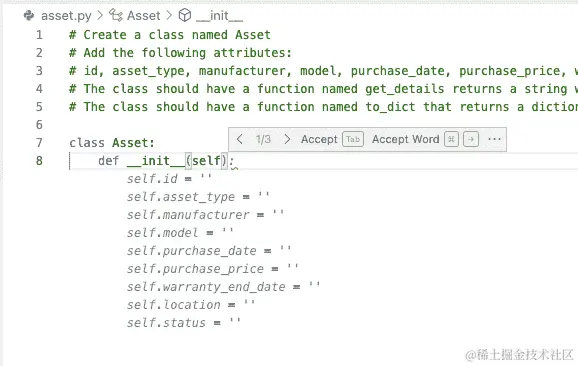Expand breadcrumb chevron after asset.py
The height and width of the screenshot is (366, 578).
tap(100, 15)
